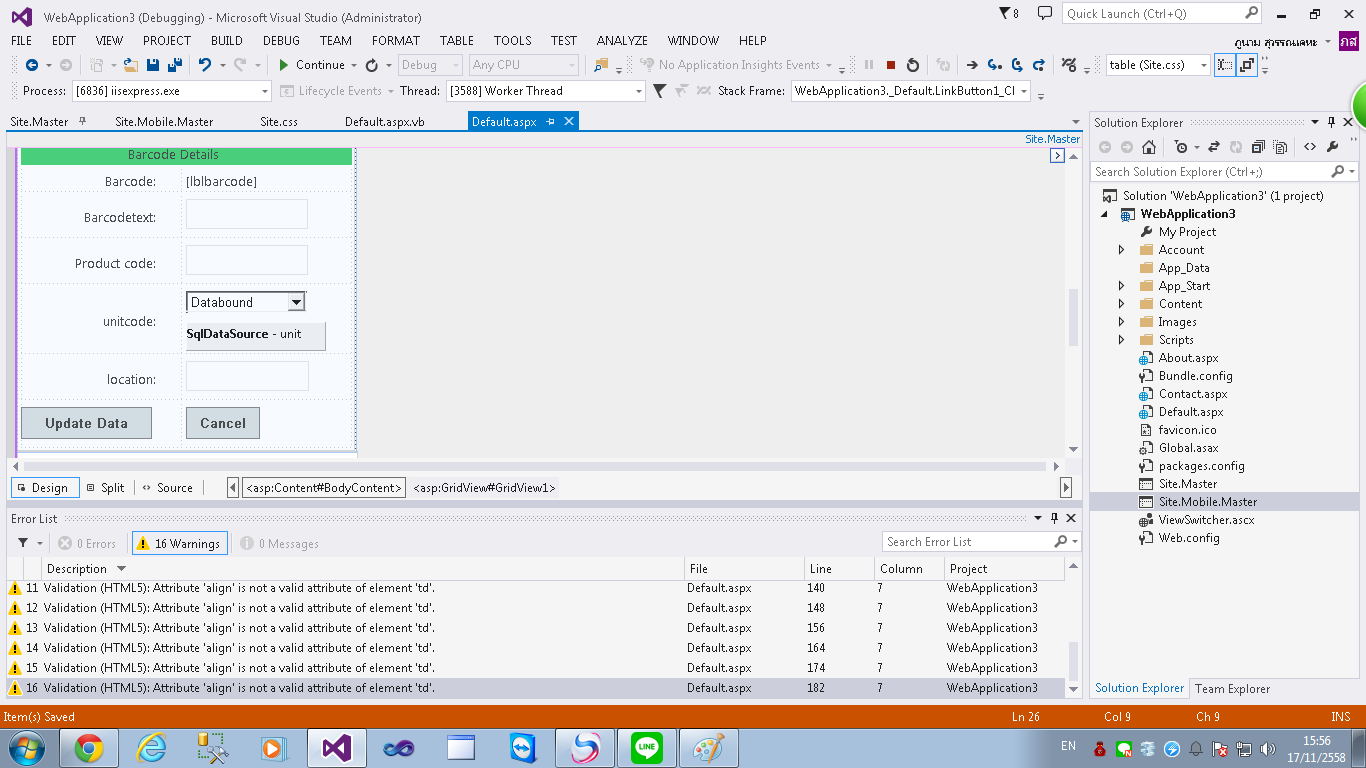
Task: Click the Step Over icon
Action: pos(1017,65)
